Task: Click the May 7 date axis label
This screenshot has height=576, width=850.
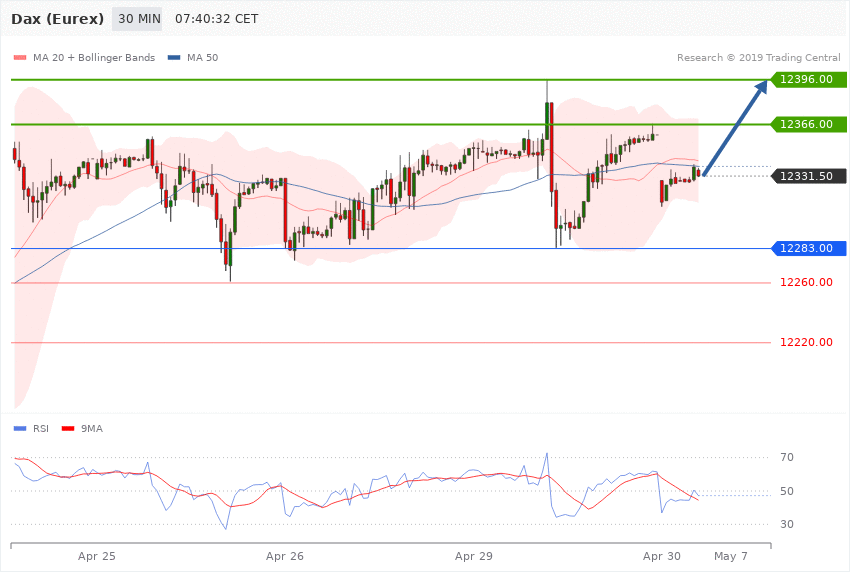Action: tap(731, 556)
